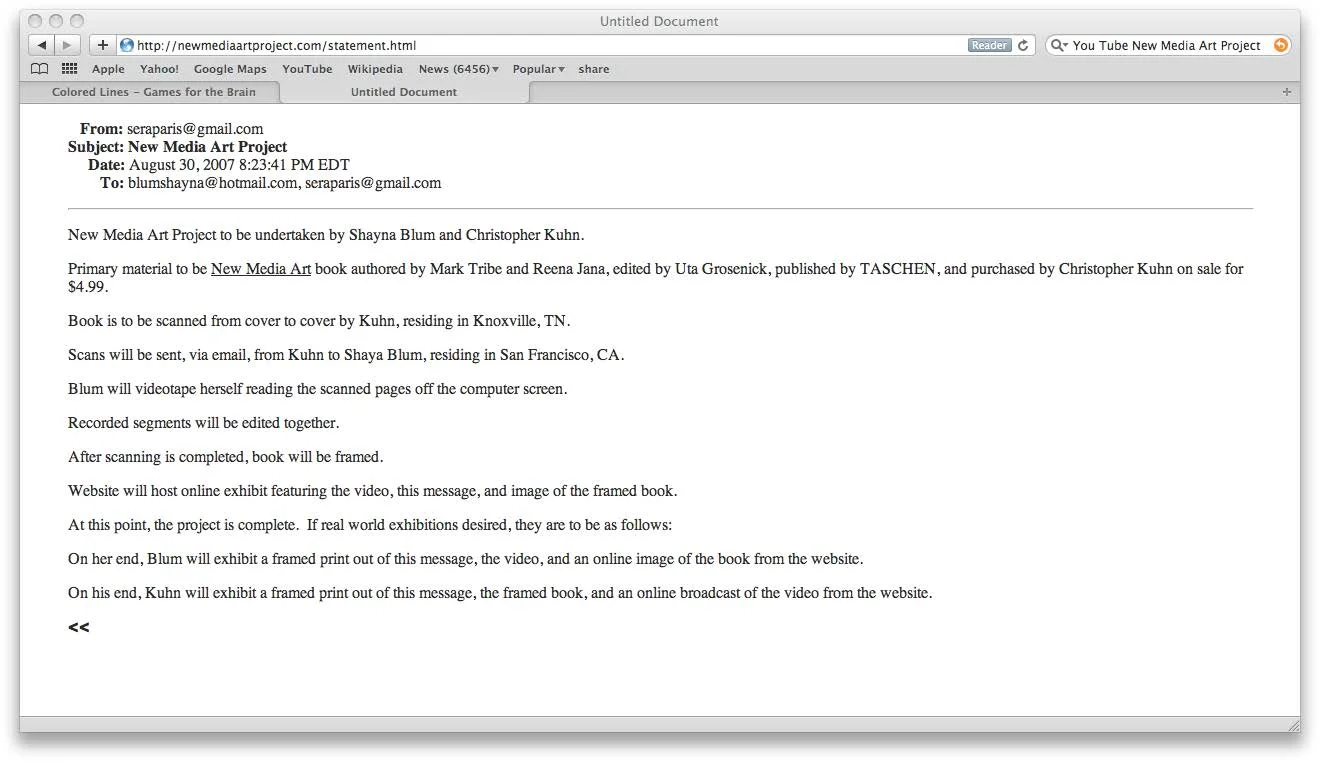
Task: Close the Safari window
Action: 37,21
